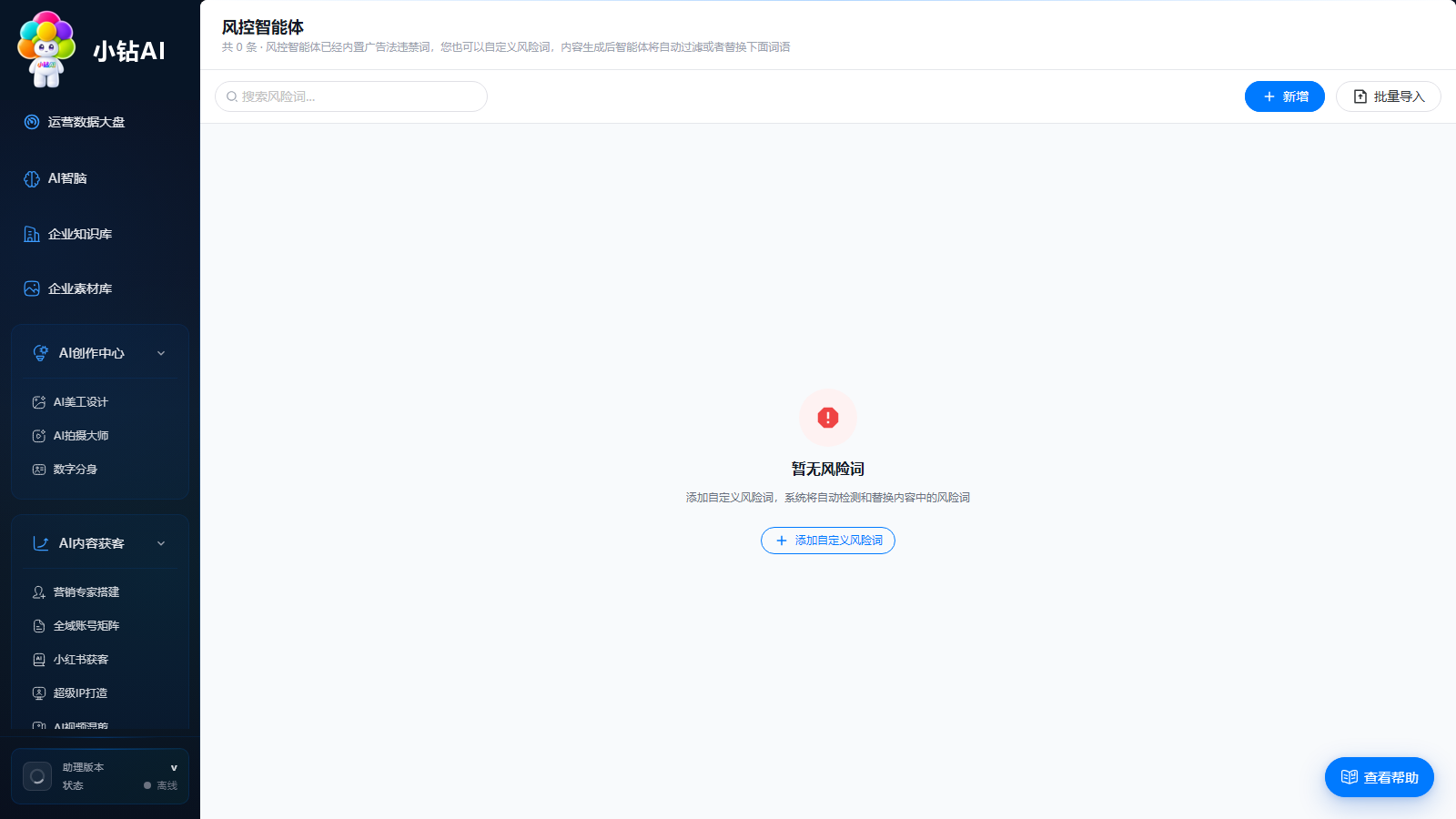Click the plus icon in 新增 button
This screenshot has width=1456, height=819.
tap(1269, 96)
